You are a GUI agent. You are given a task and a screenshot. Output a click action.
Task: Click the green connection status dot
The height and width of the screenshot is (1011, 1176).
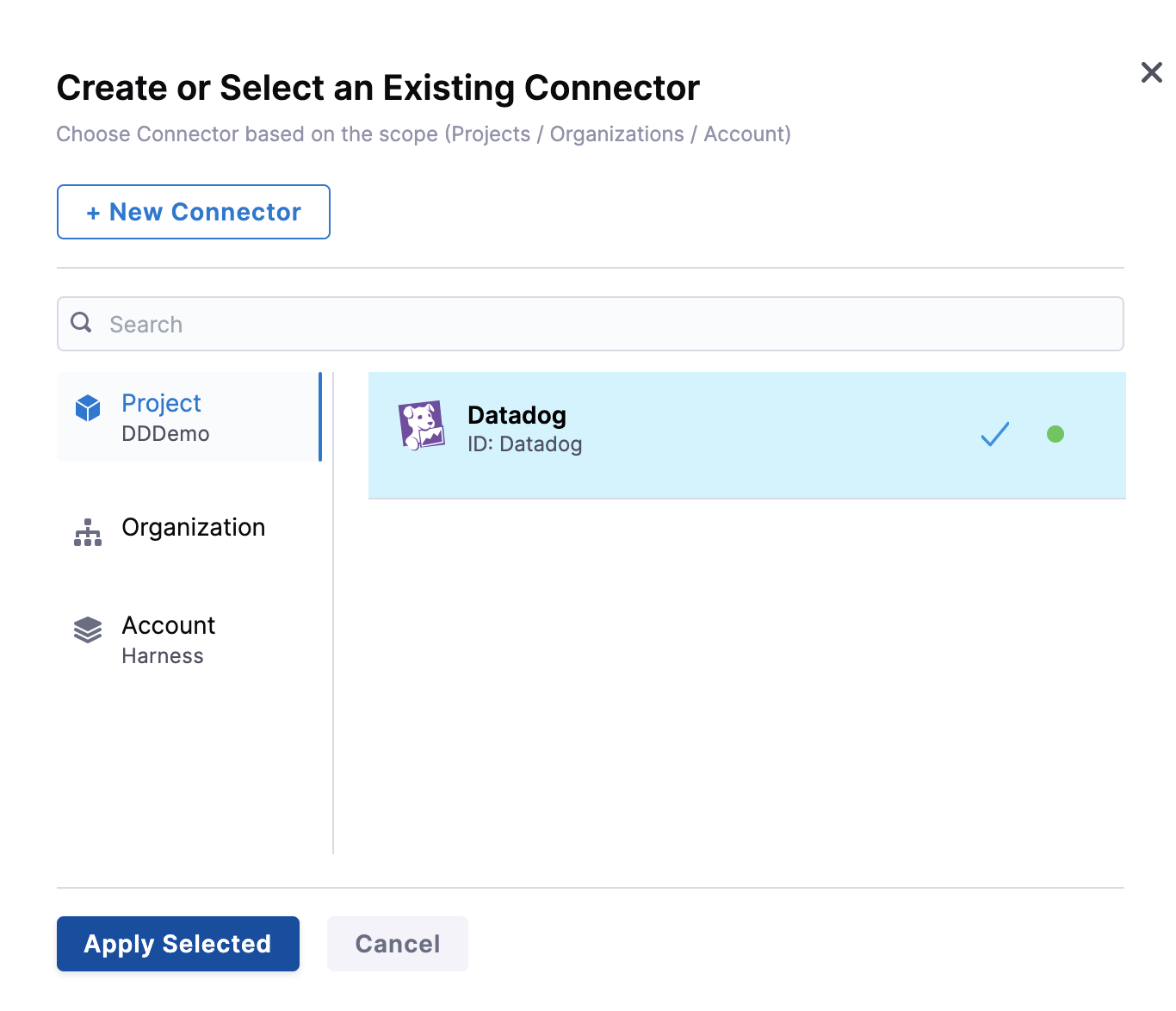pos(1055,434)
